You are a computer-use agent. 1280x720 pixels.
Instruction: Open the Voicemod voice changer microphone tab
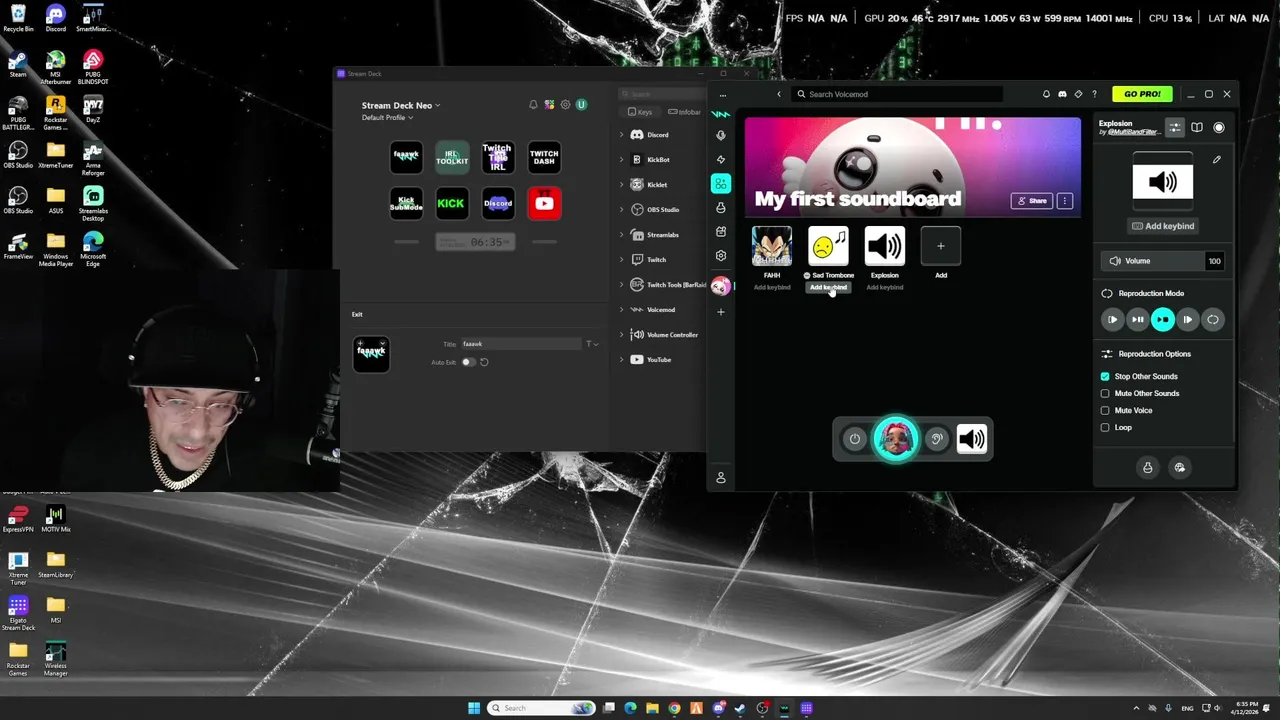click(x=720, y=135)
